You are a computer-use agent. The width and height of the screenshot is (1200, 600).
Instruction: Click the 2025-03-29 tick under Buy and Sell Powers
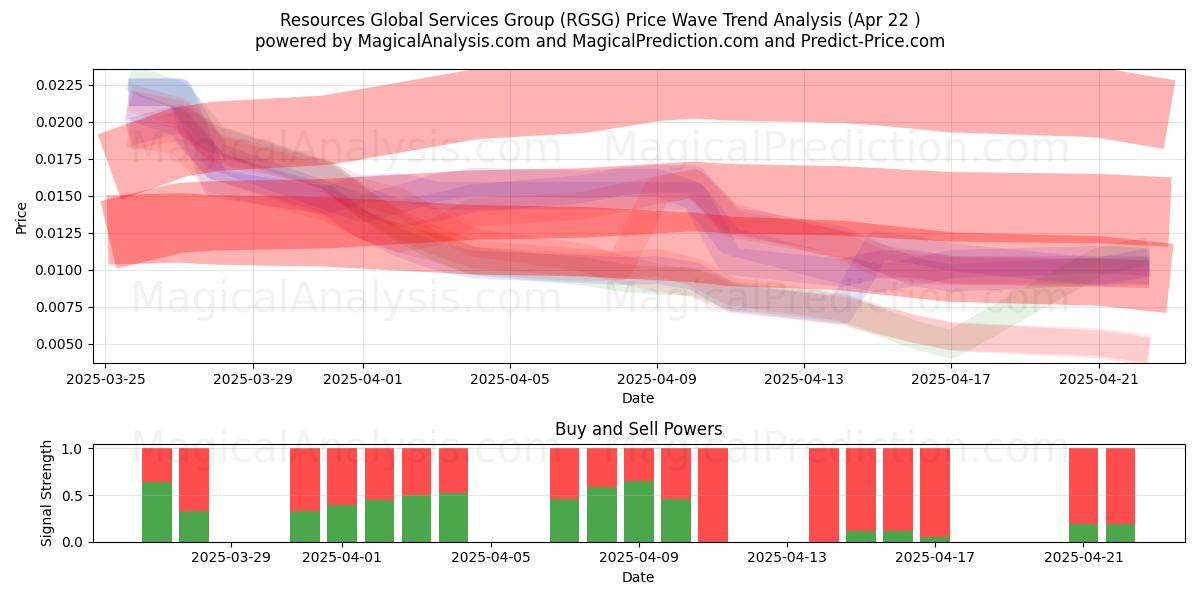[x=231, y=558]
